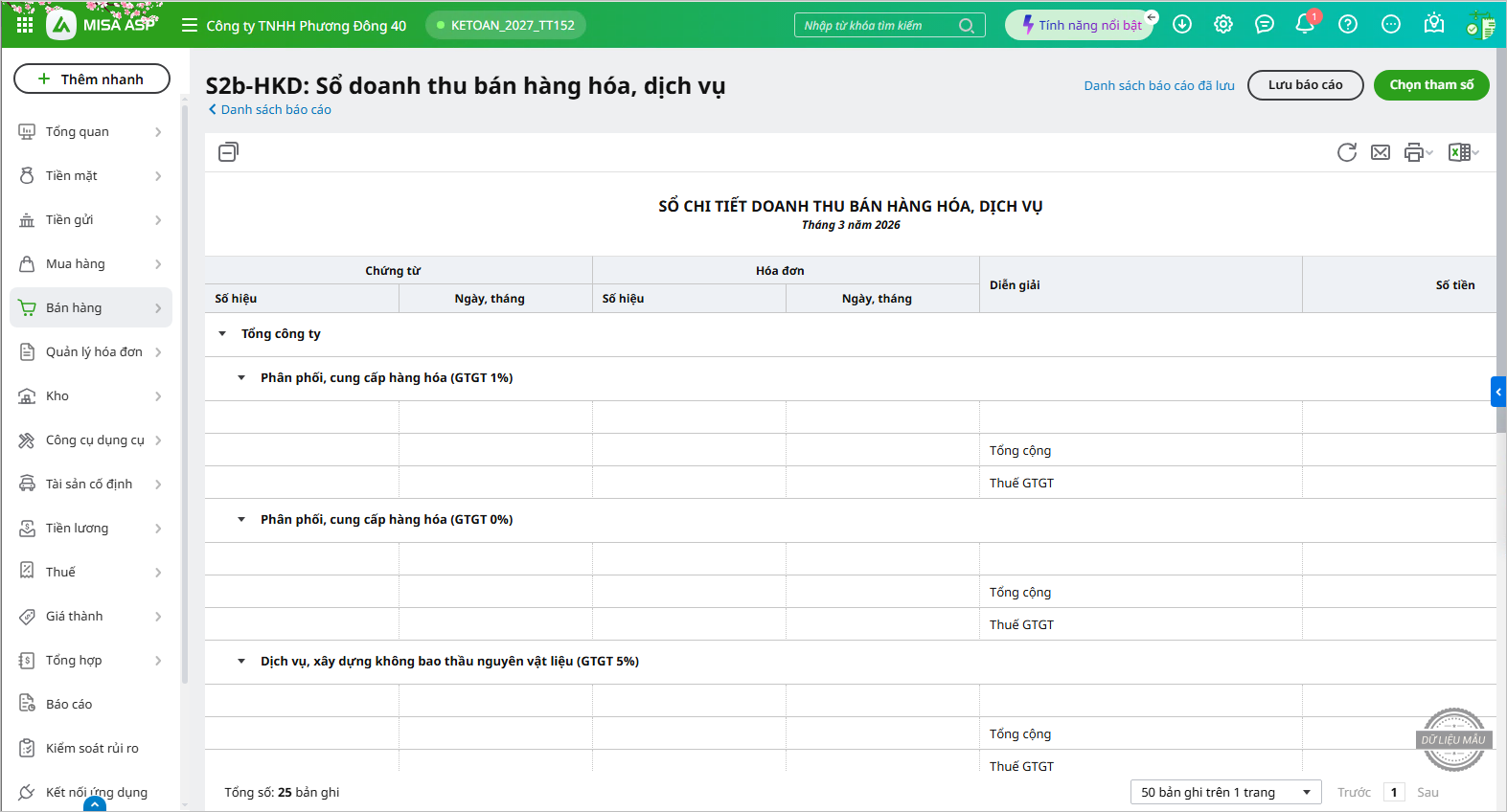Open the apps grid launcher

(25, 25)
